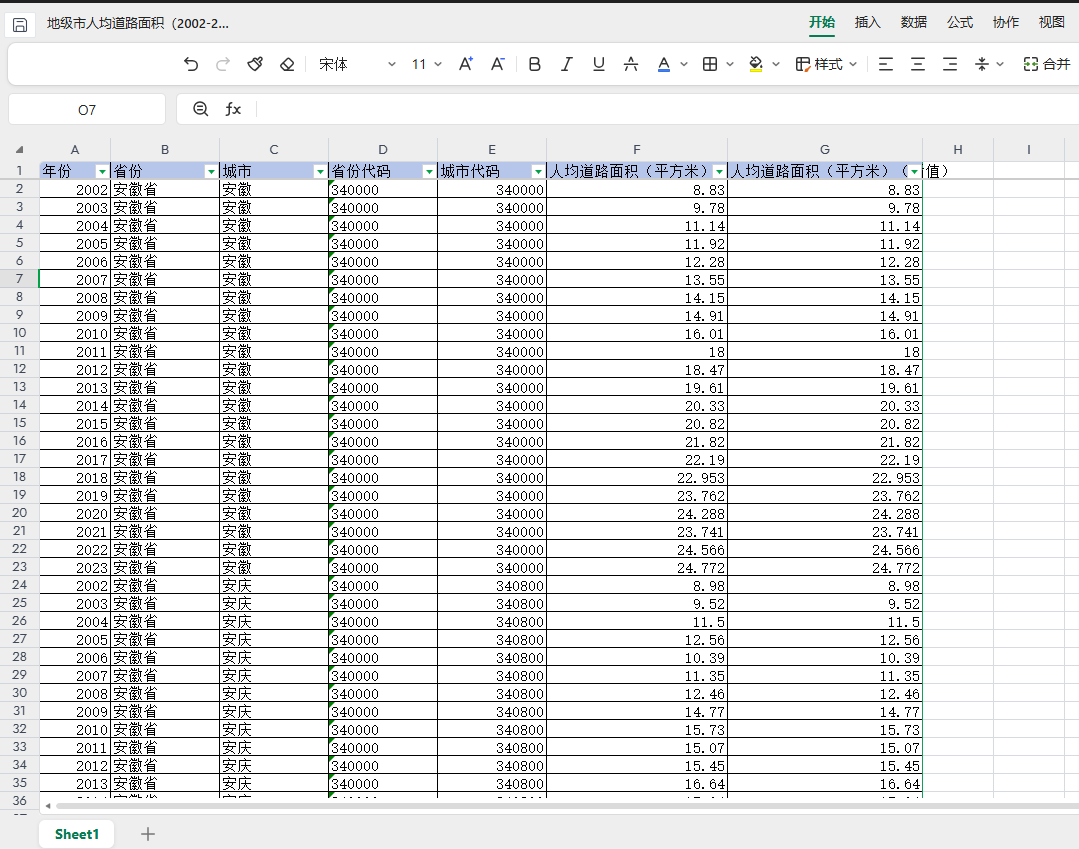Viewport: 1079px width, 849px height.
Task: Click the 合并 merge cells button
Action: point(1046,64)
